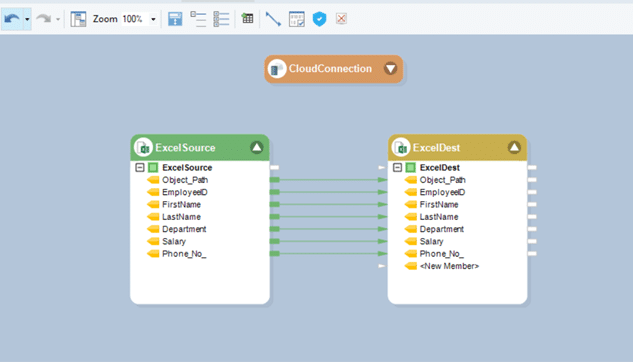633x362 pixels.
Task: Select the ExcelSource root node label
Action: (187, 167)
